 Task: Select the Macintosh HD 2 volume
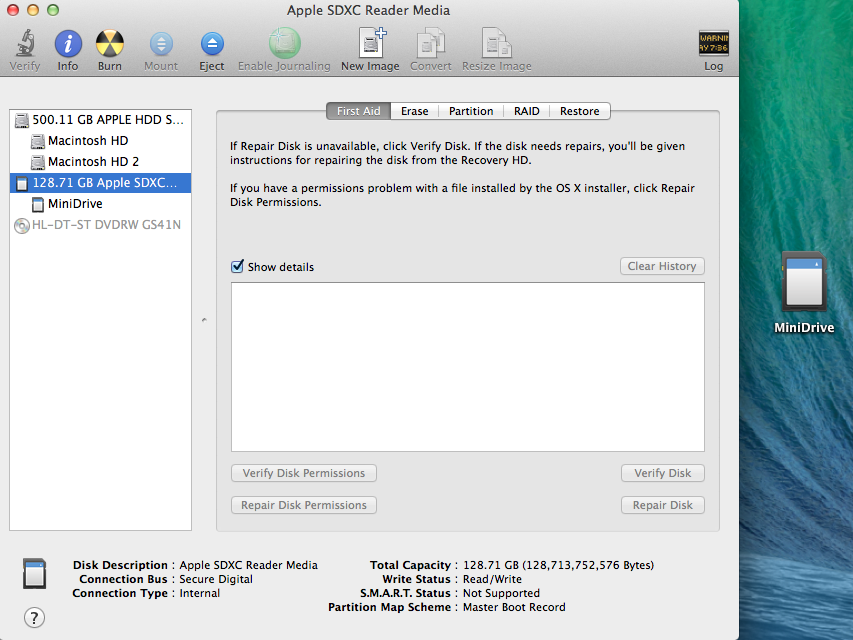[x=101, y=162]
